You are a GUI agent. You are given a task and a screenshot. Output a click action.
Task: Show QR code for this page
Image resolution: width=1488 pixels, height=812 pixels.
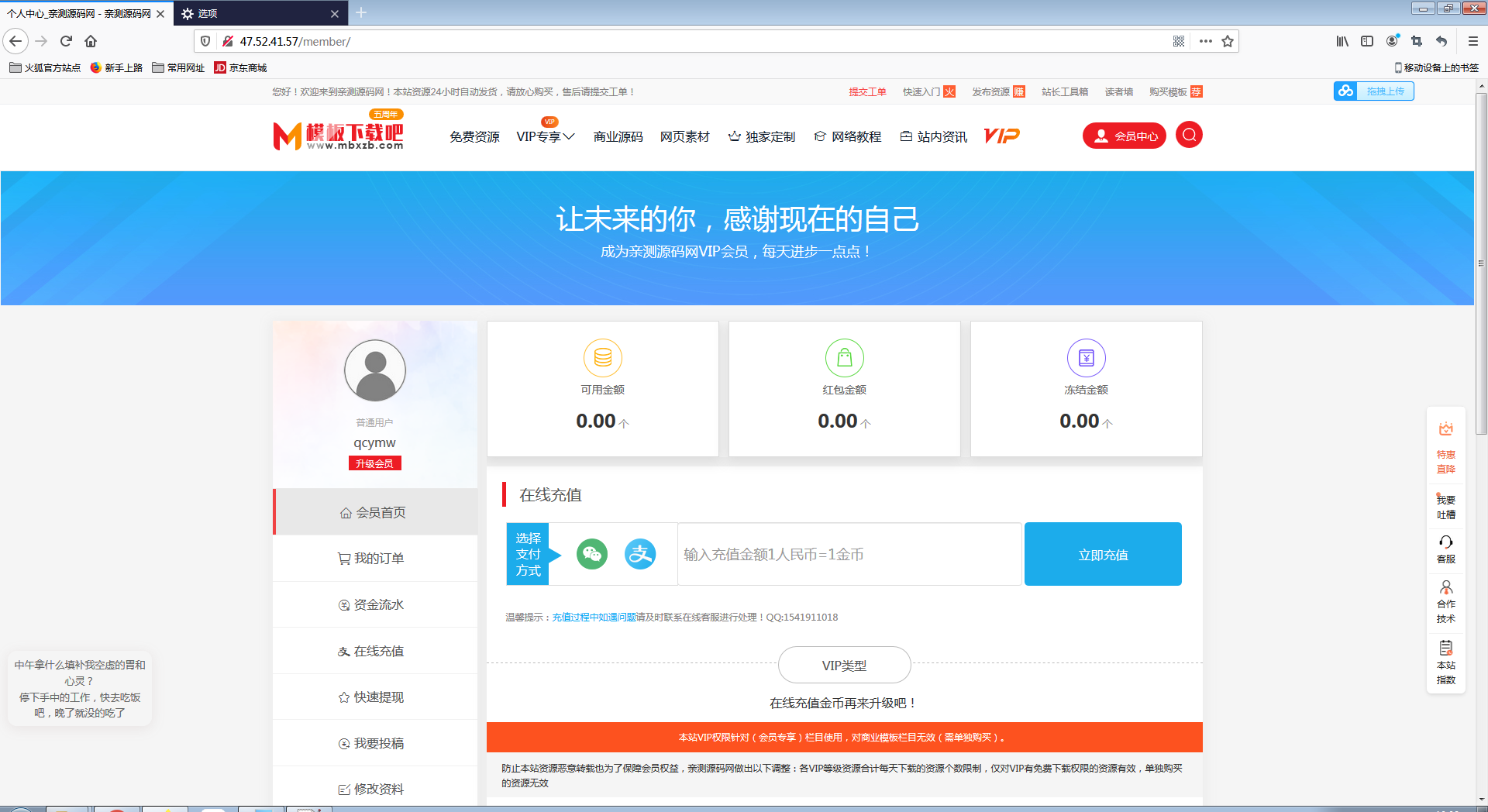point(1179,41)
